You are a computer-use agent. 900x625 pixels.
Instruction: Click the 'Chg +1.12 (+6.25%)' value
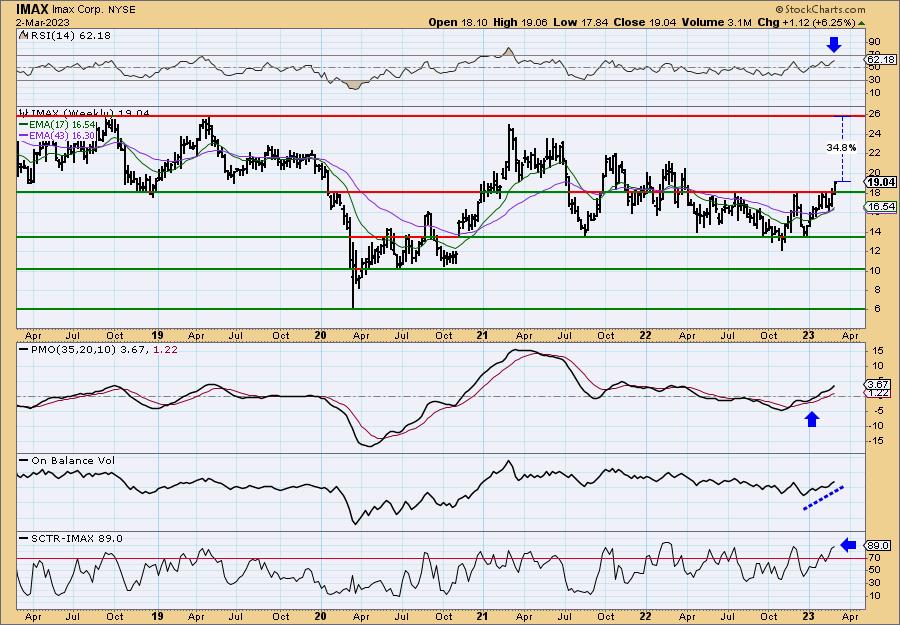[806, 22]
